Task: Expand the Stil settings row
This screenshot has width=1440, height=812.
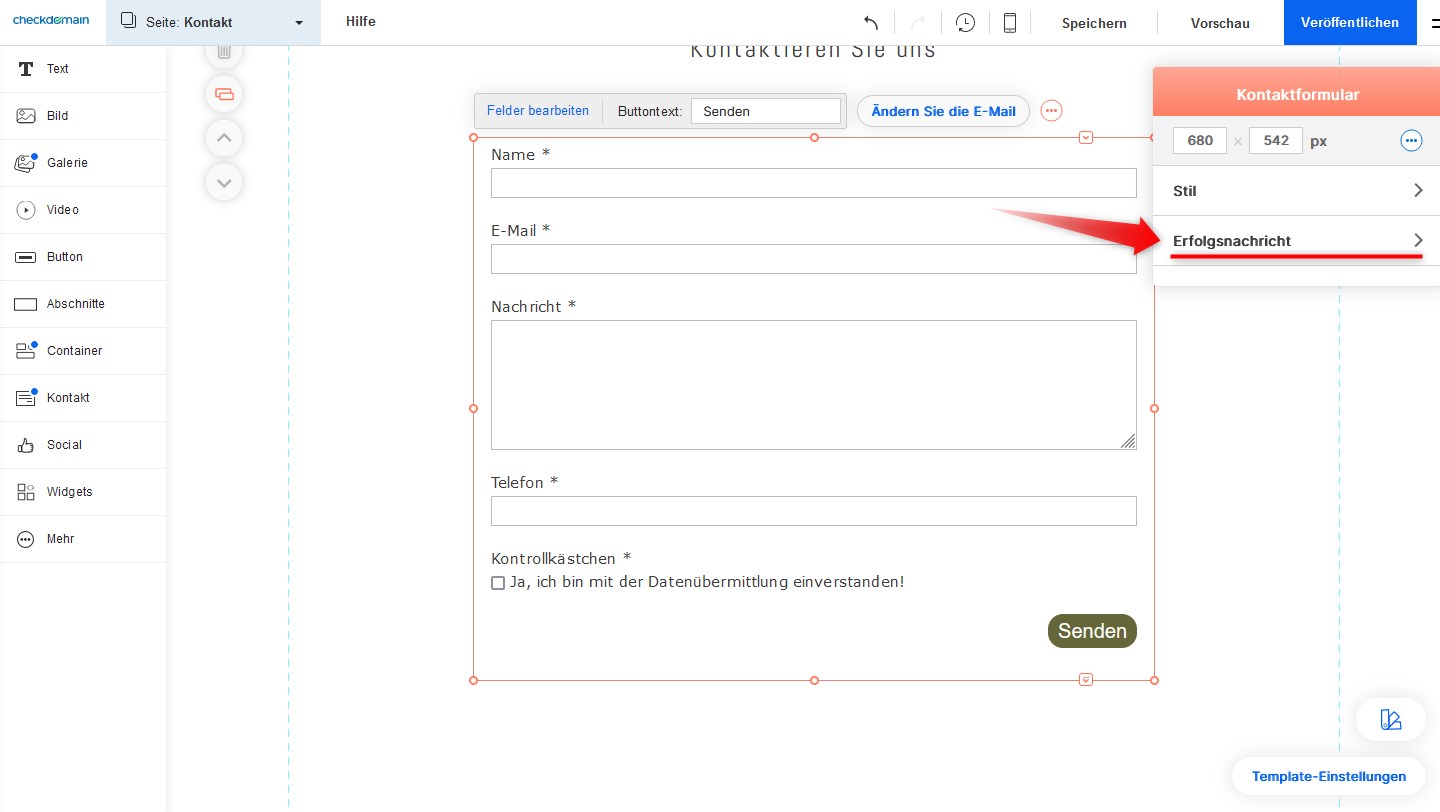Action: pos(1296,191)
